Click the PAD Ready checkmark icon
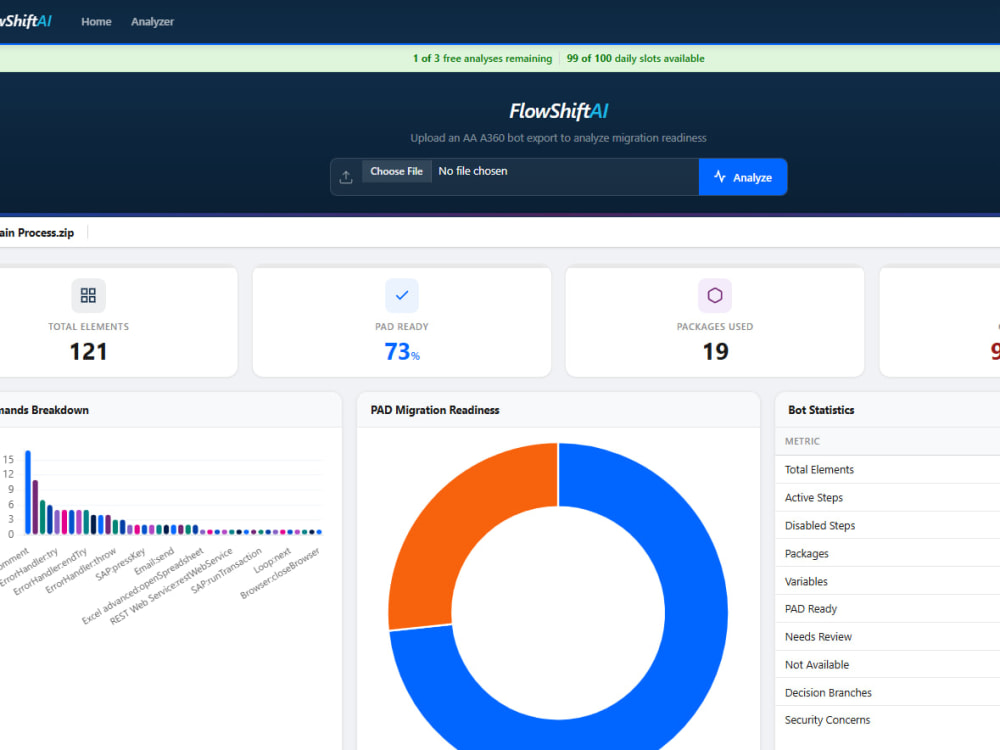This screenshot has height=750, width=1000. (x=402, y=295)
